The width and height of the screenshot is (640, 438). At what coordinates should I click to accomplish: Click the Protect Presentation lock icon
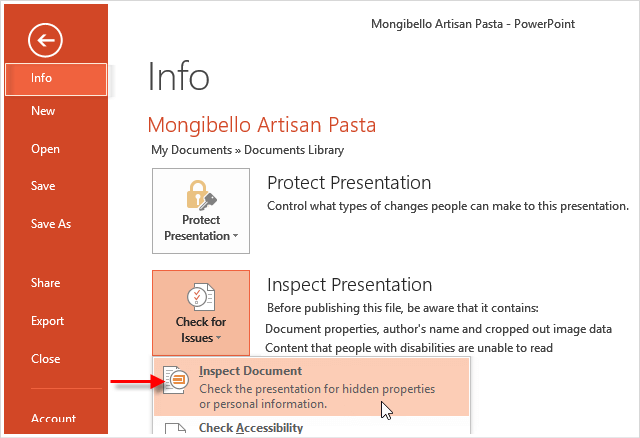[x=201, y=195]
